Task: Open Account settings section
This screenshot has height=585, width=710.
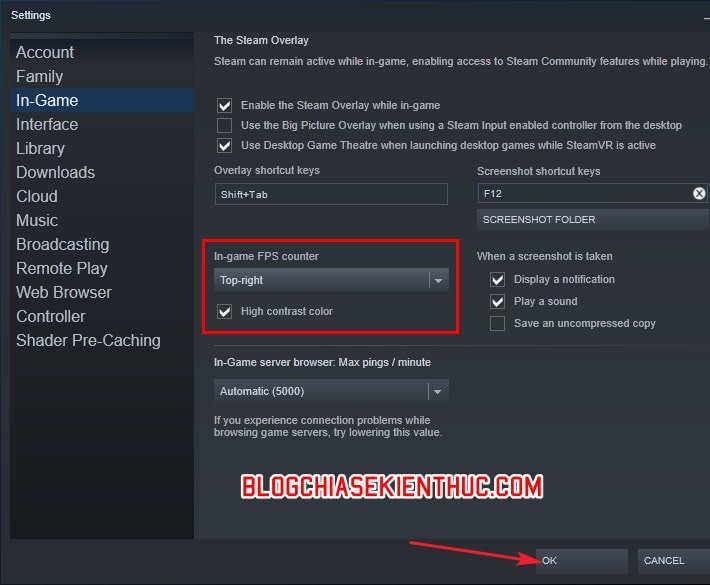Action: [x=102, y=53]
